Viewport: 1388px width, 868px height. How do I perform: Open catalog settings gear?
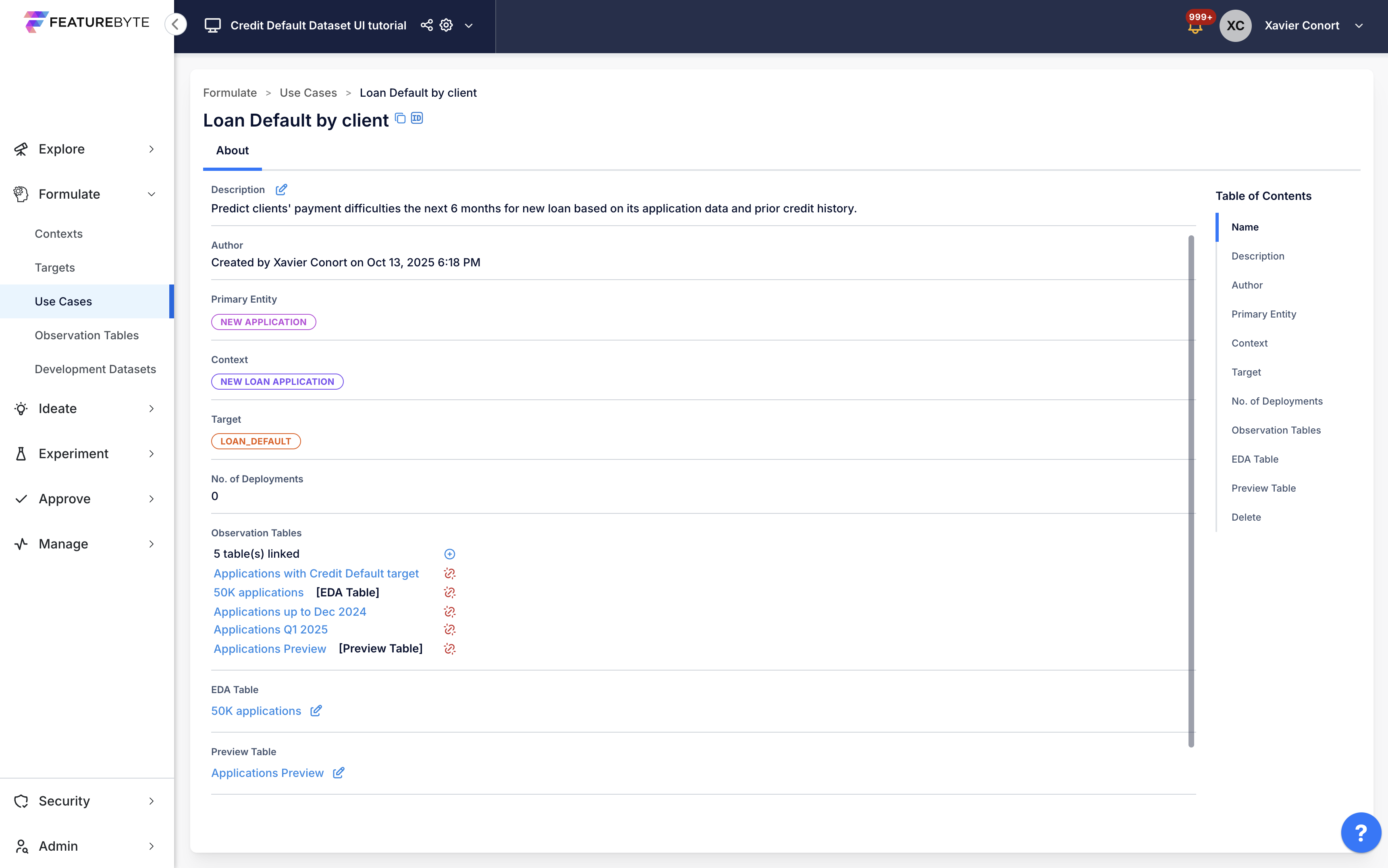point(446,25)
